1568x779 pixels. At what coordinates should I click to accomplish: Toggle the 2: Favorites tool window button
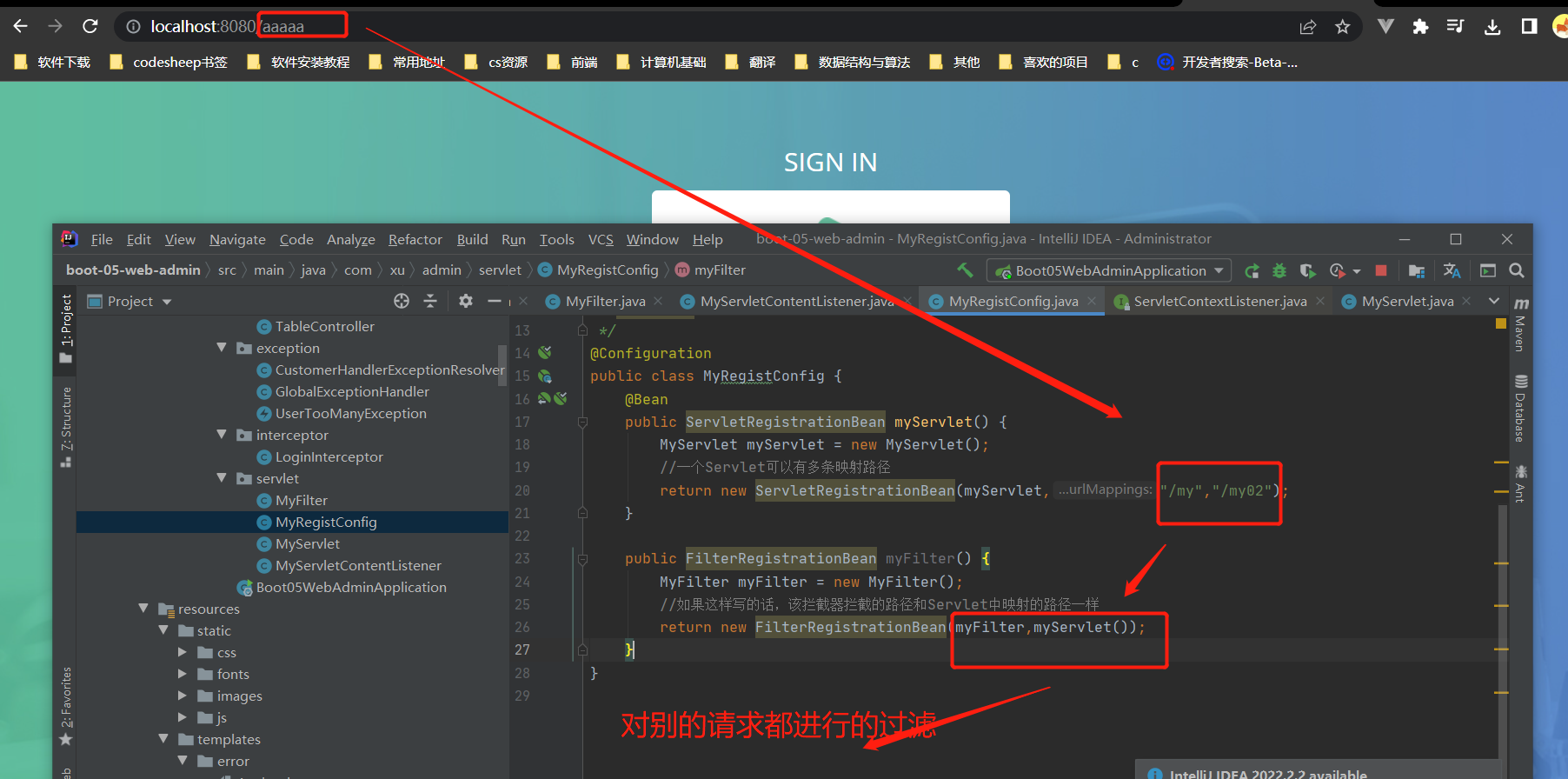tap(66, 706)
